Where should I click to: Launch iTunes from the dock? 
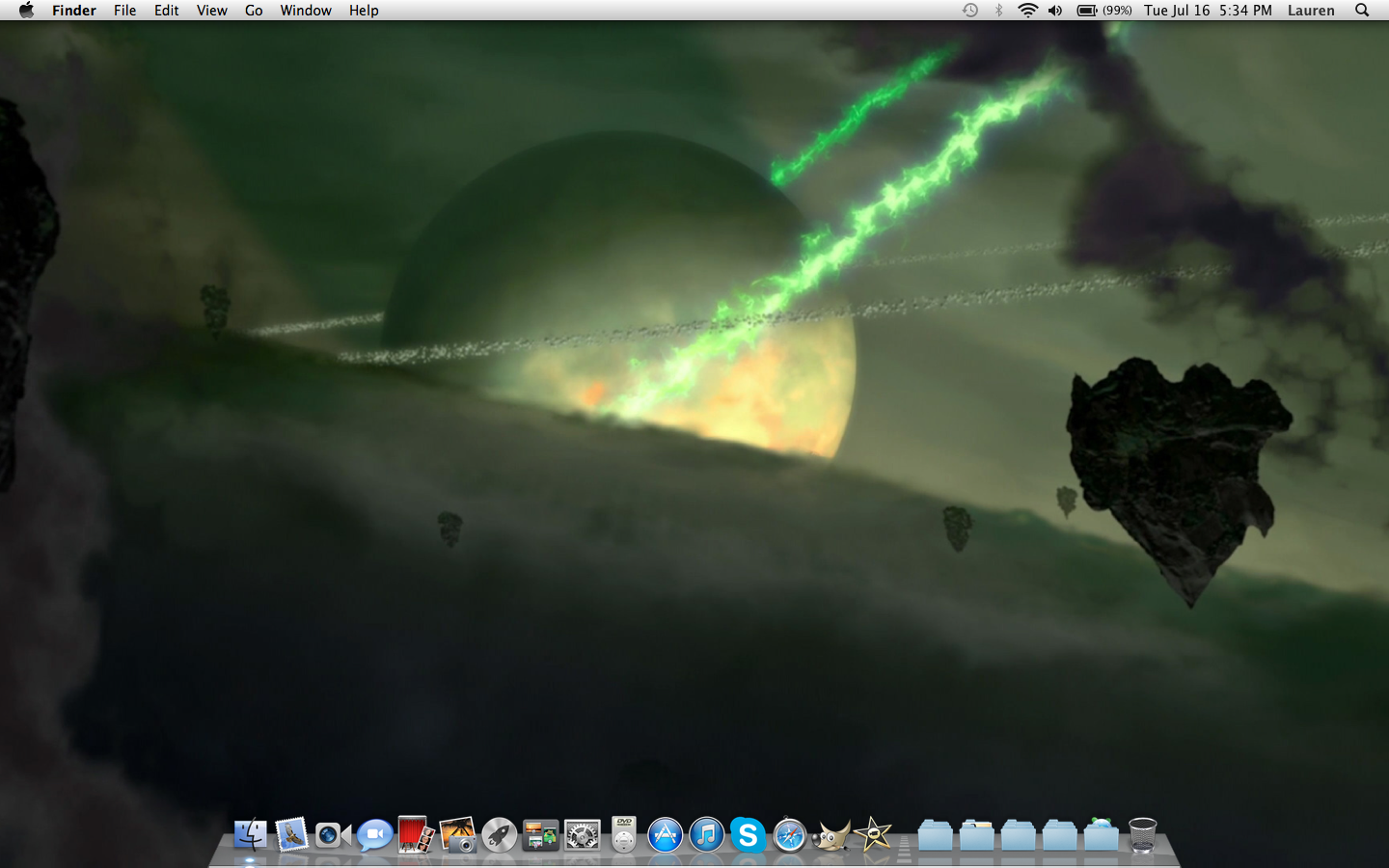point(706,834)
